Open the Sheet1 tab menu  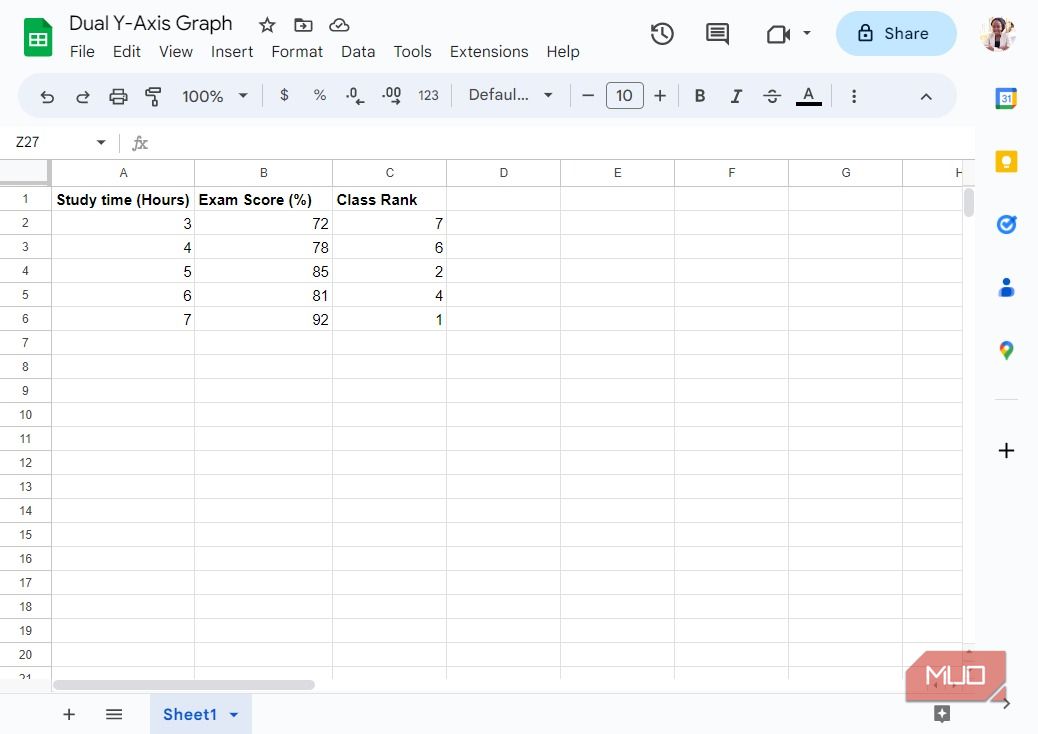[234, 714]
